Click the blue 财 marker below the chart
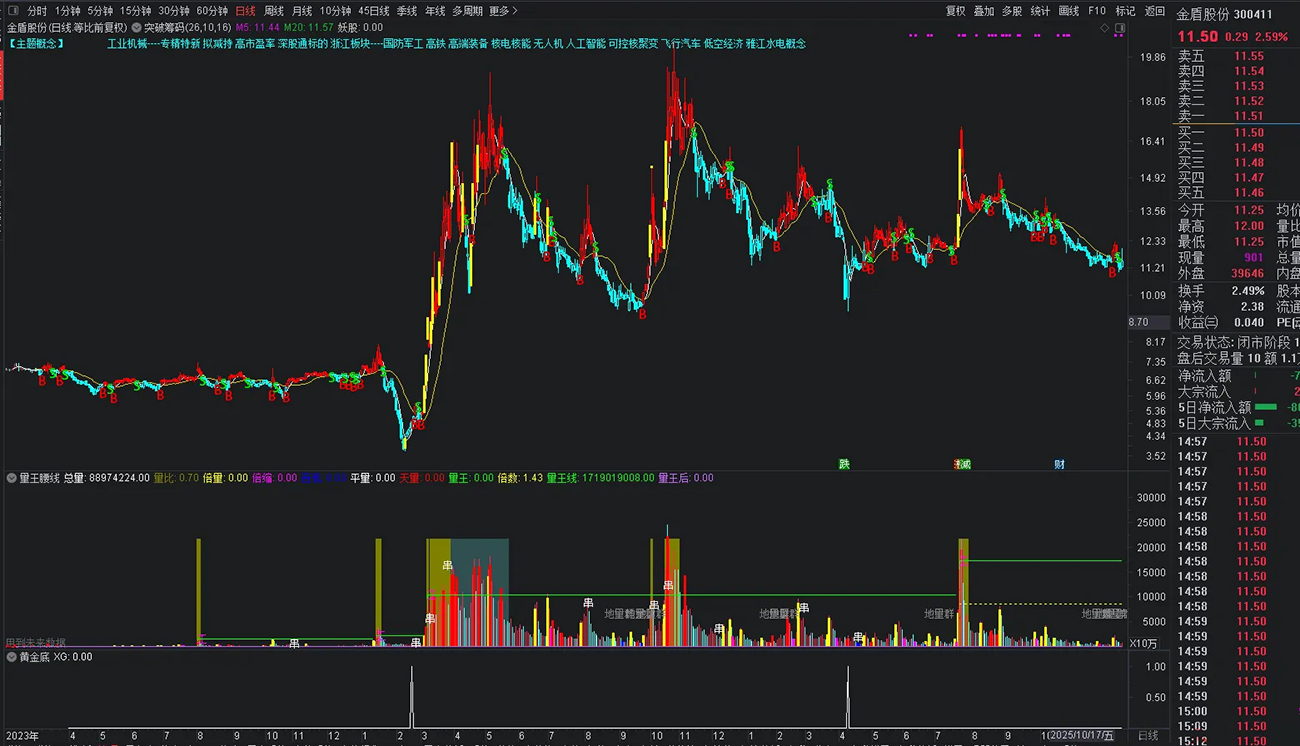 1059,464
